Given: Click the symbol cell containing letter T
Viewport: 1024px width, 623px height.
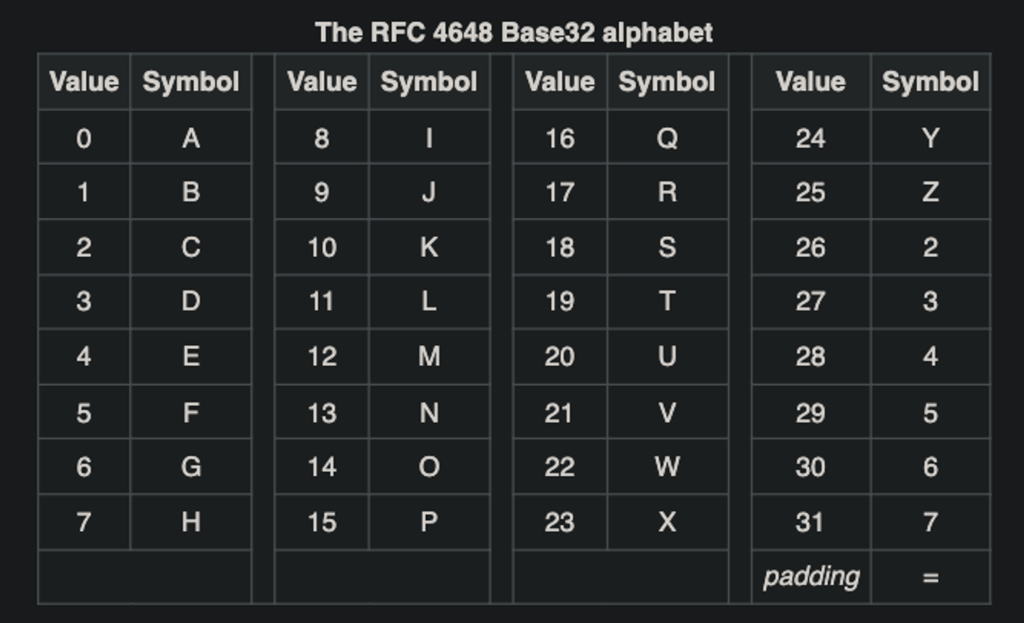Looking at the screenshot, I should click(667, 302).
